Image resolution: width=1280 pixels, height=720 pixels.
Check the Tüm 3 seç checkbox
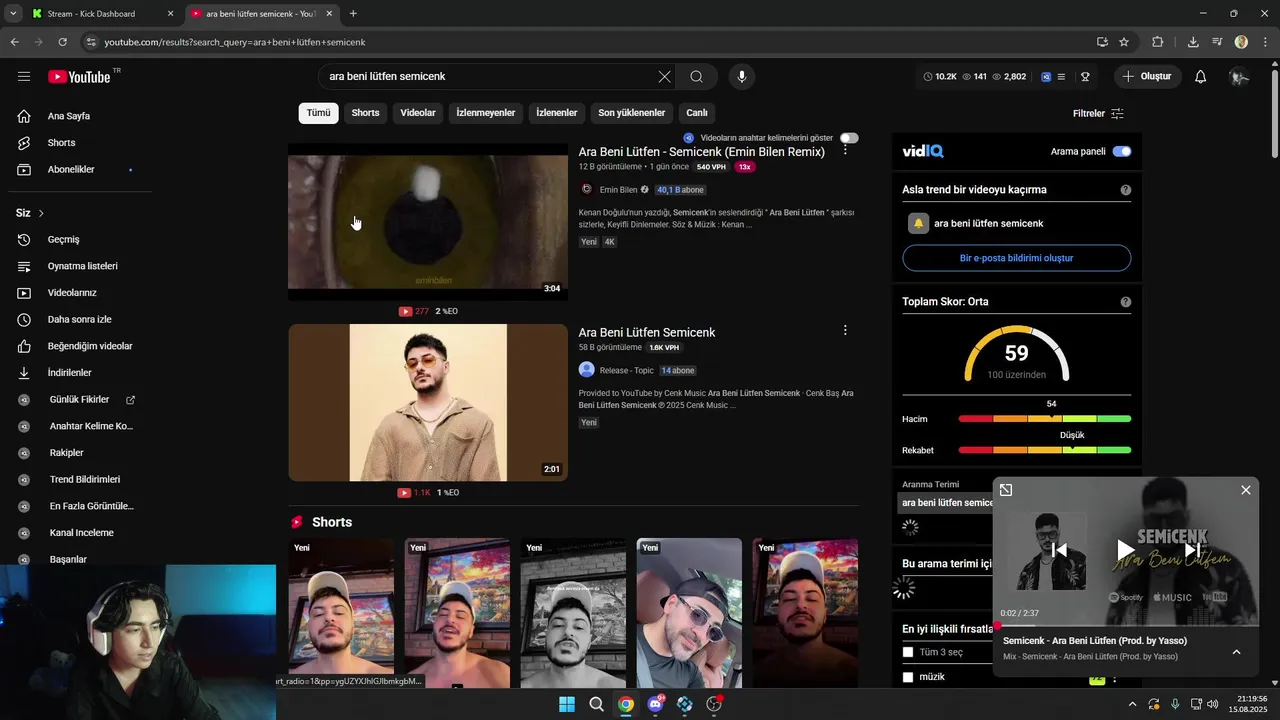click(908, 652)
